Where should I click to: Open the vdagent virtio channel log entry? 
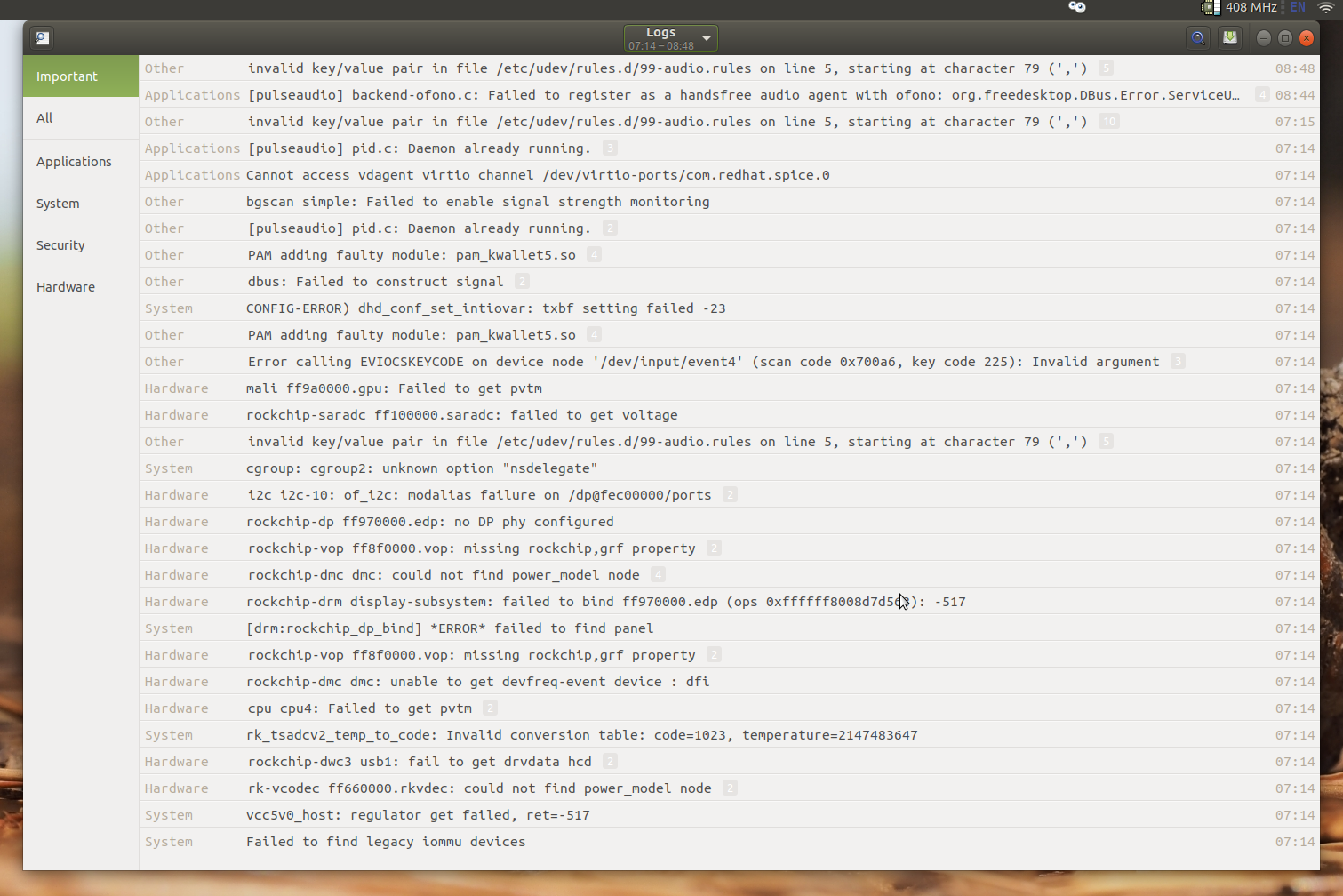[x=538, y=175]
